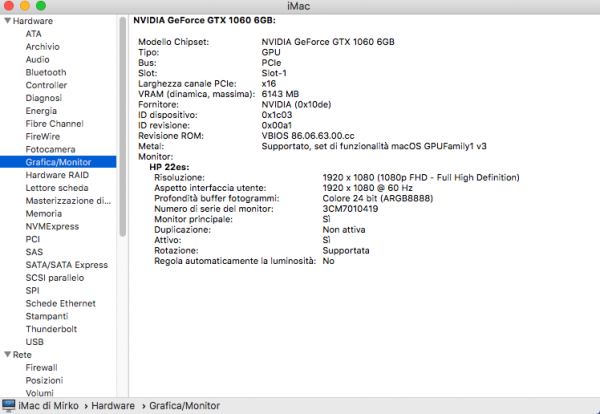Open SCSI parallelo entry
The image size is (600, 414).
(55, 278)
